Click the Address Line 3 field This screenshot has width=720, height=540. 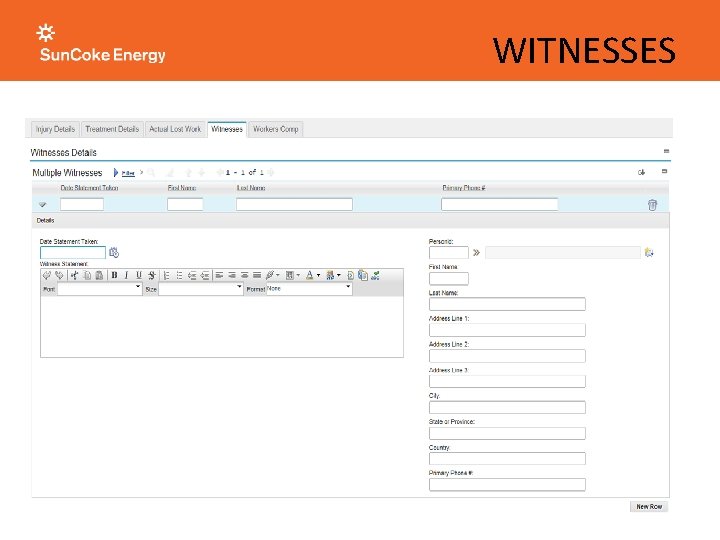pos(507,381)
